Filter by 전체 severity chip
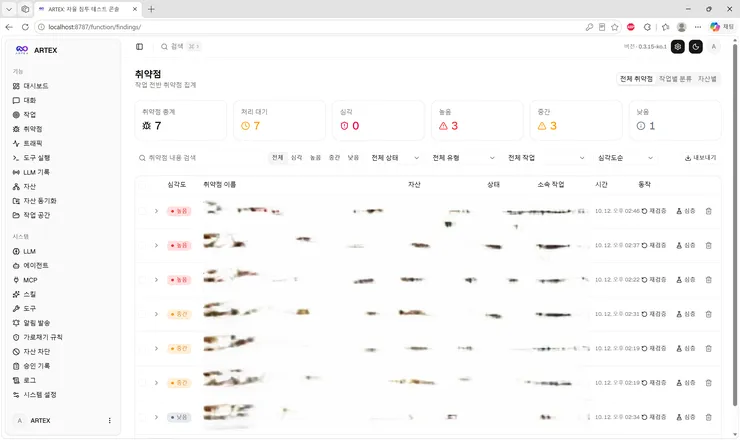 278,158
